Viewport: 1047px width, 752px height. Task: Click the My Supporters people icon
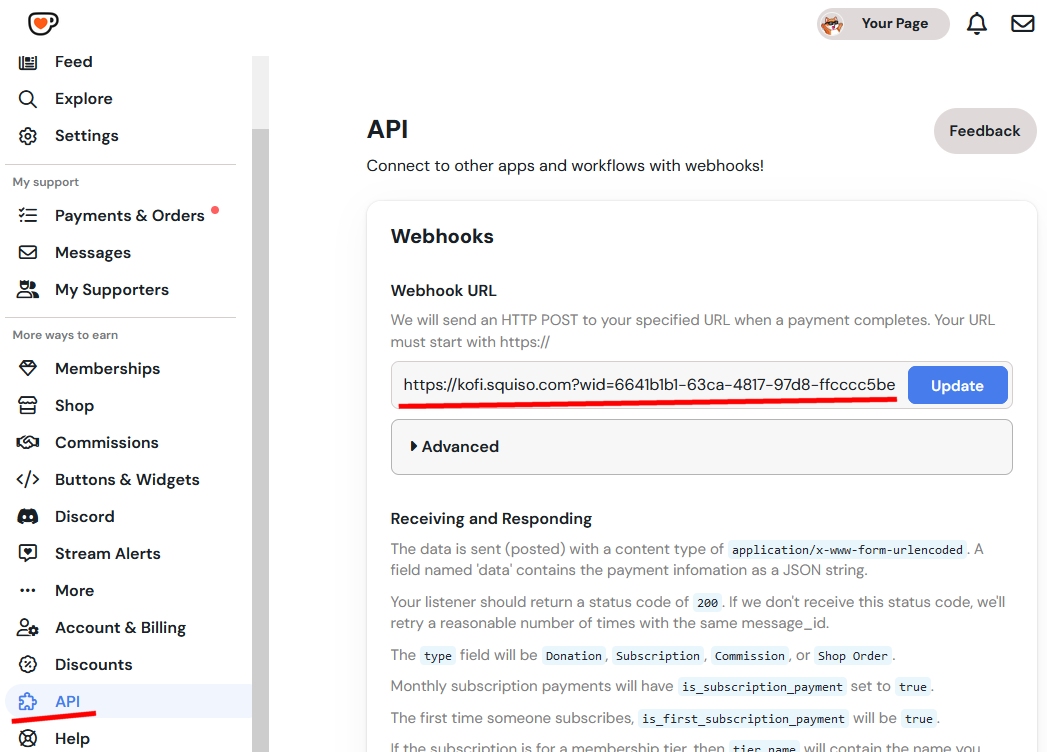click(x=27, y=289)
